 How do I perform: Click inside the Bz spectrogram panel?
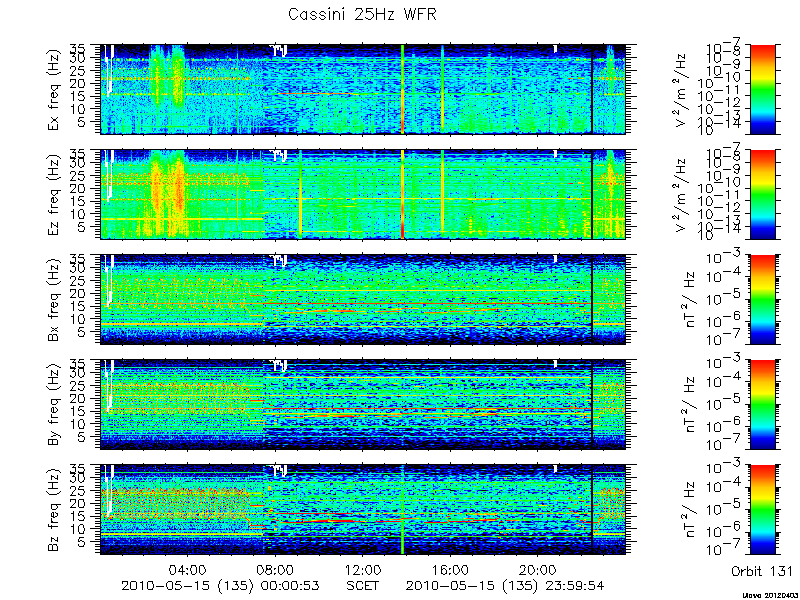pos(363,510)
